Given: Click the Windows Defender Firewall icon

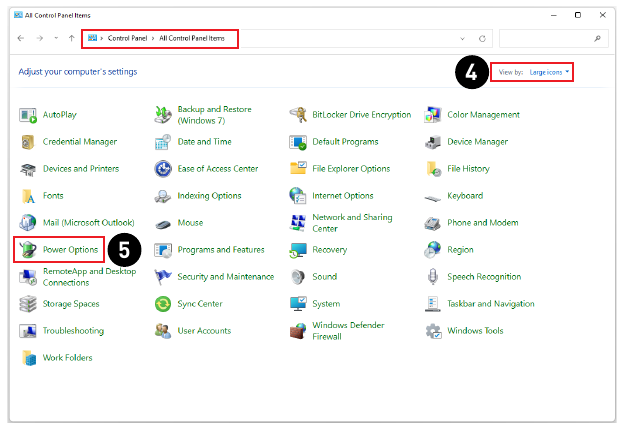Looking at the screenshot, I should (x=298, y=331).
